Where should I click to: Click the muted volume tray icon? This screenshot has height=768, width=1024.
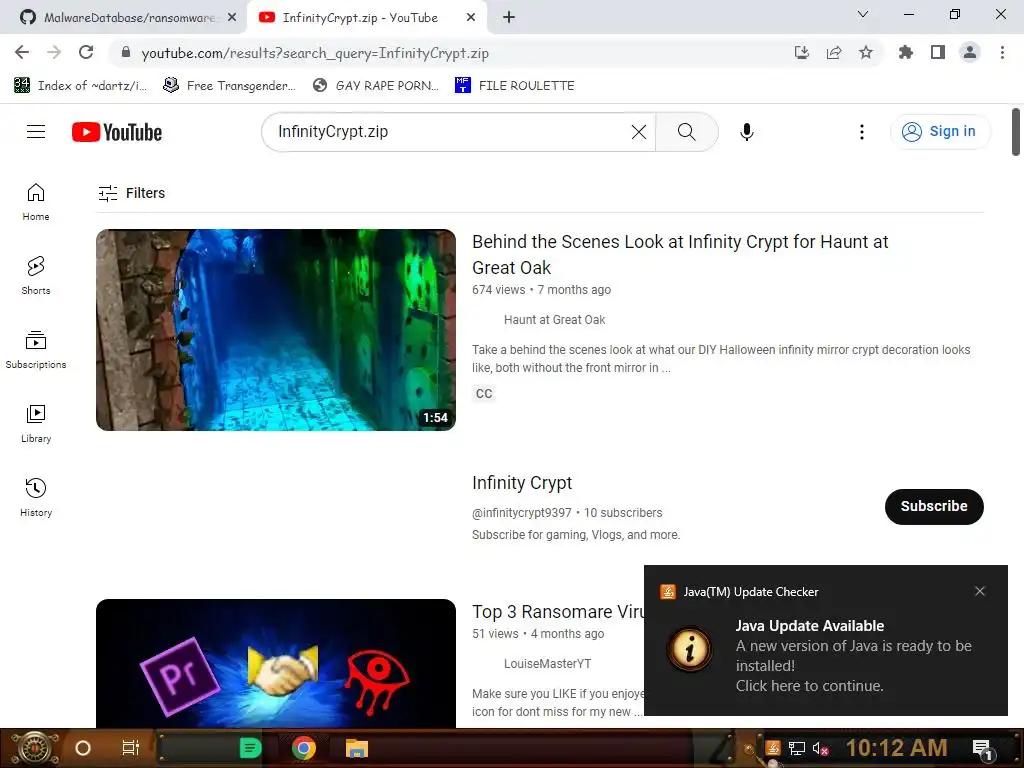point(820,748)
